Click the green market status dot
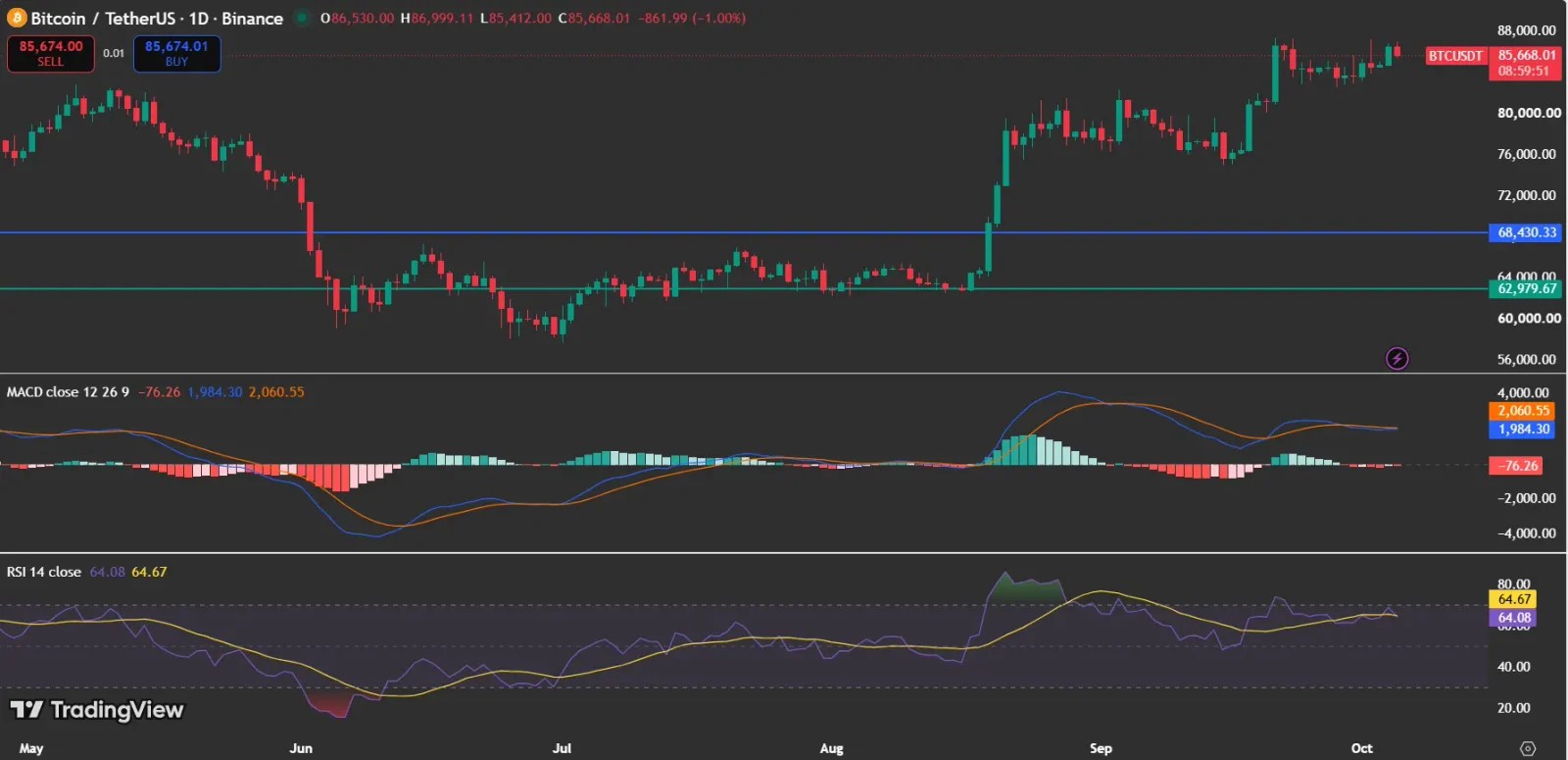Viewport: 1568px width, 760px height. pyautogui.click(x=301, y=18)
